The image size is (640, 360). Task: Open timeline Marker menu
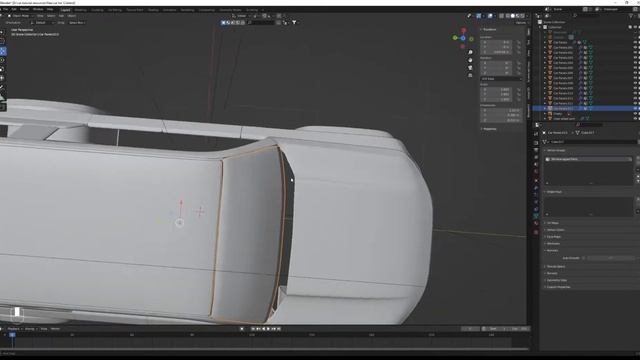click(x=55, y=329)
